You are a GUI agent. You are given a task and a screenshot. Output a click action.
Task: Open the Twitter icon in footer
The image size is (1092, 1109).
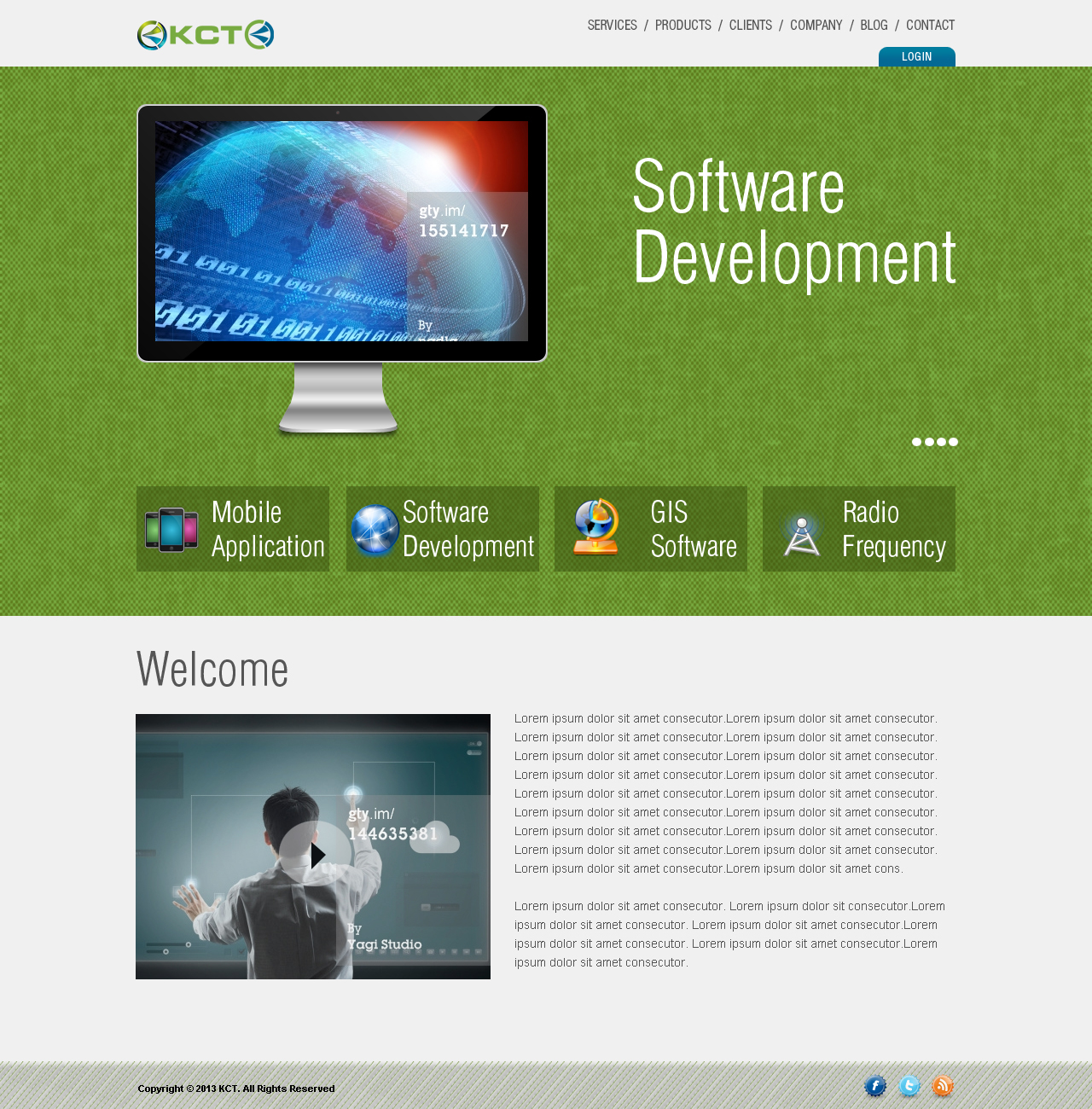pos(909,1086)
